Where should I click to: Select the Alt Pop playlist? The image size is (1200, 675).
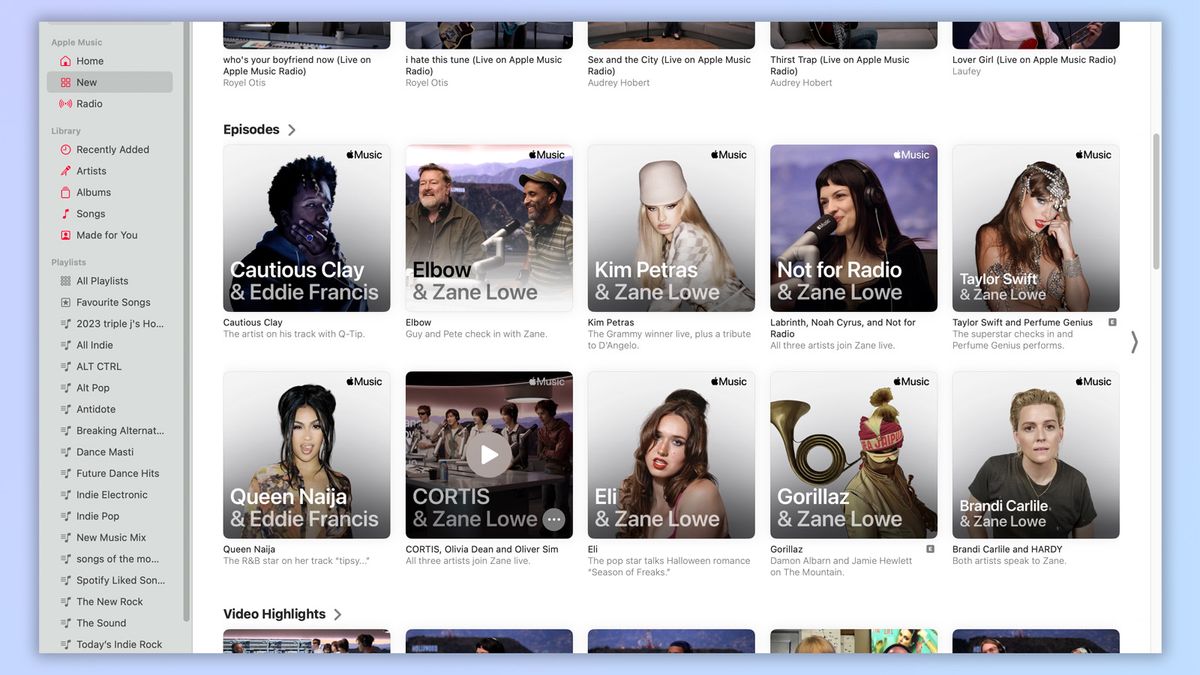(110, 388)
